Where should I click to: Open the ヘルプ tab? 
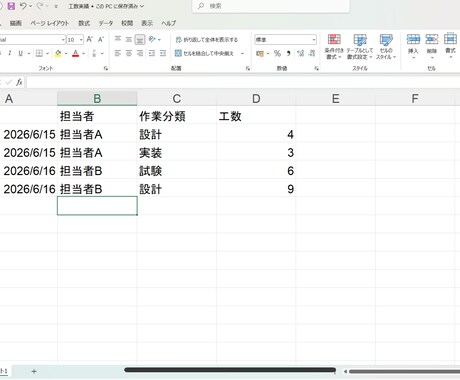click(x=168, y=23)
